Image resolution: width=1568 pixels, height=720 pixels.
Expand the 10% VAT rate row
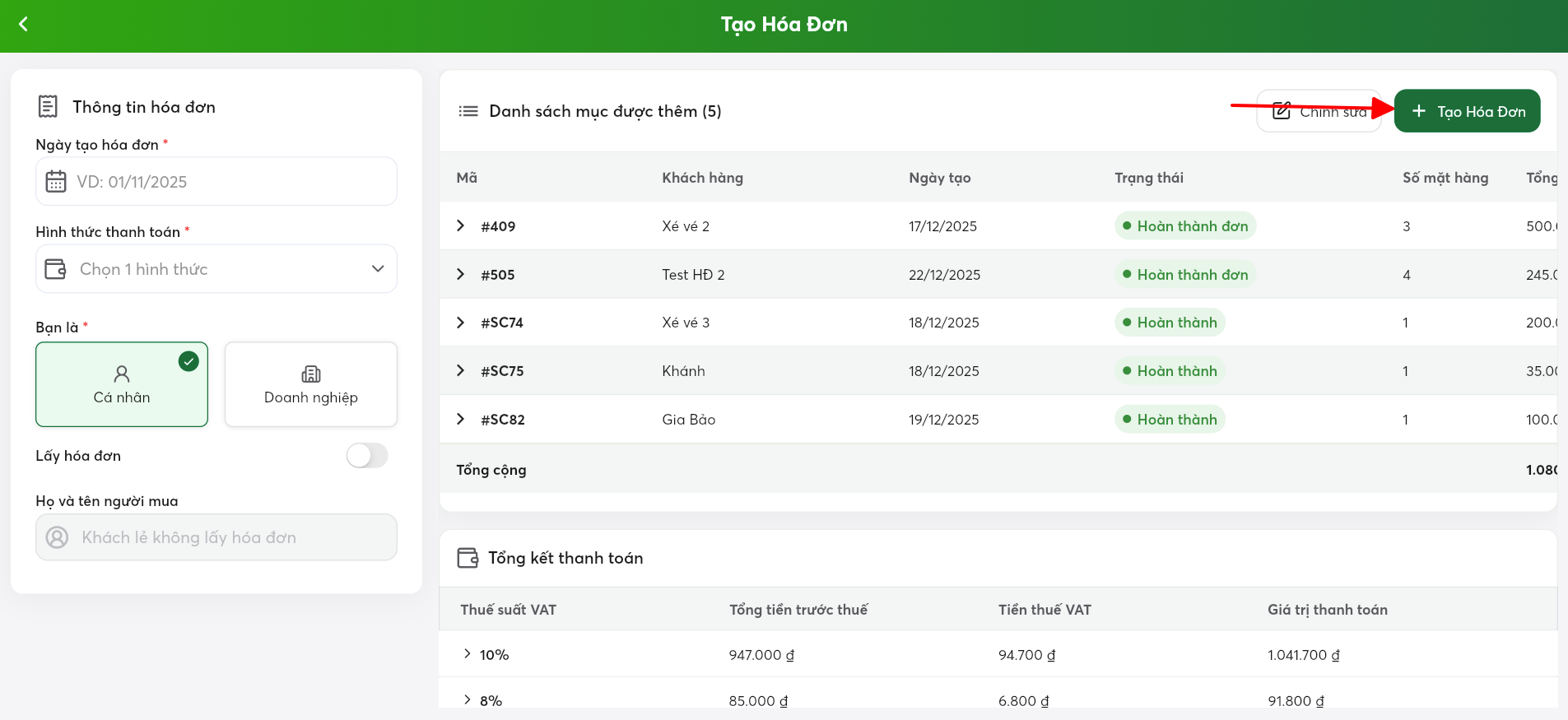click(x=468, y=654)
